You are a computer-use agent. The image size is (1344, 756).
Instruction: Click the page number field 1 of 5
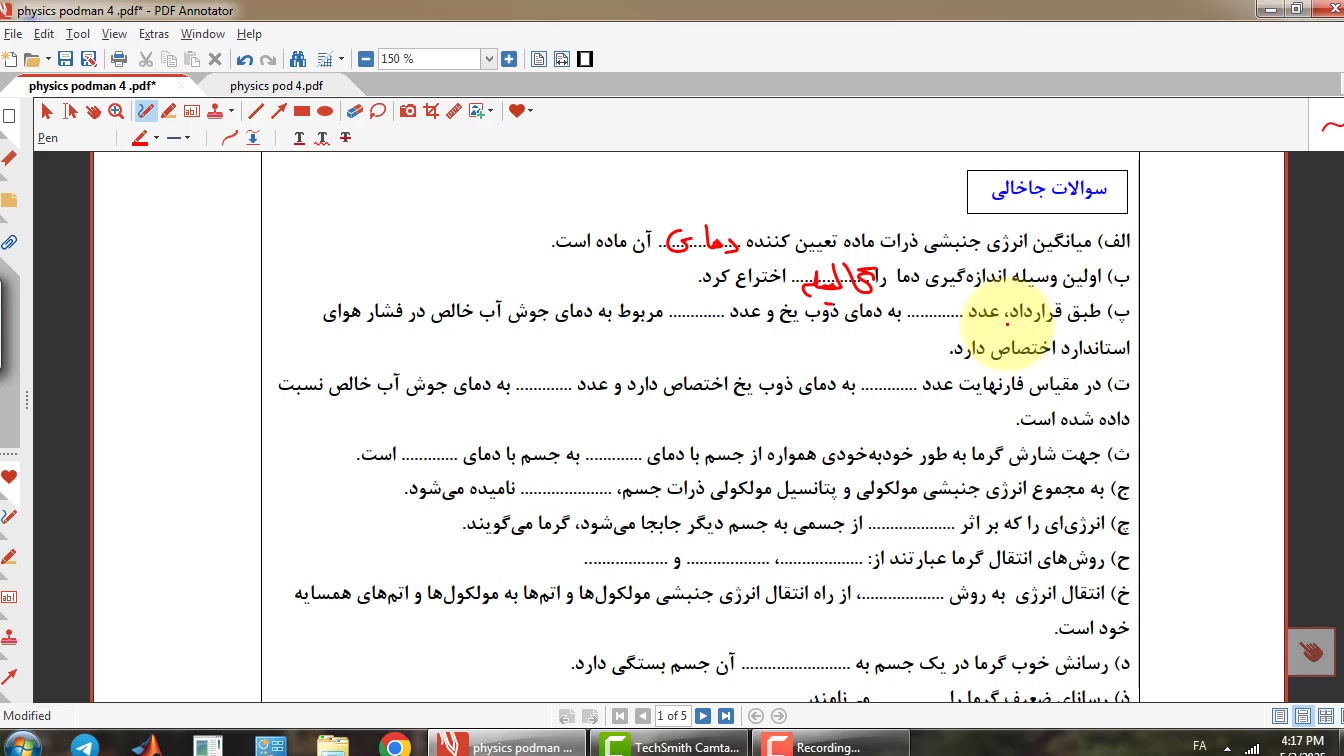[671, 716]
